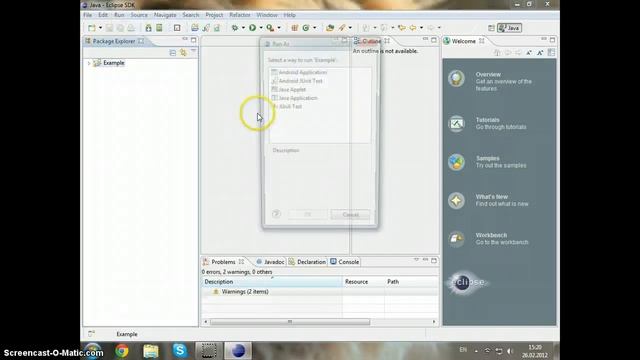Open the Help menu
Image resolution: width=640 pixels, height=360 pixels.
coord(289,15)
